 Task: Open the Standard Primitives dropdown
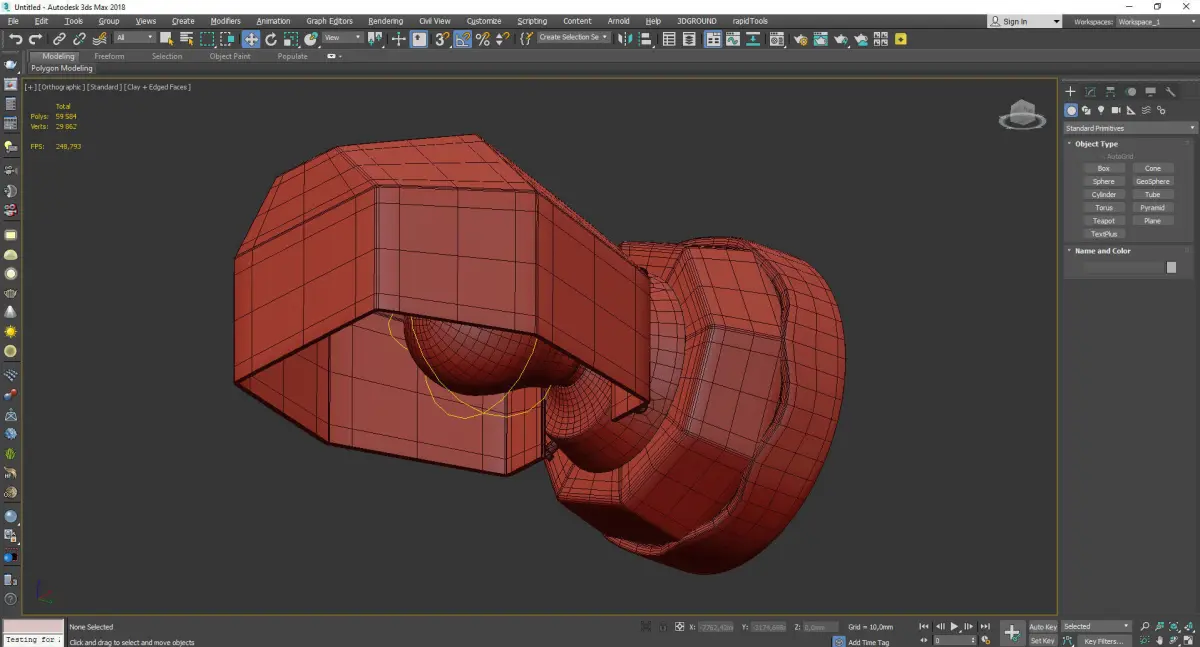[x=1130, y=128]
